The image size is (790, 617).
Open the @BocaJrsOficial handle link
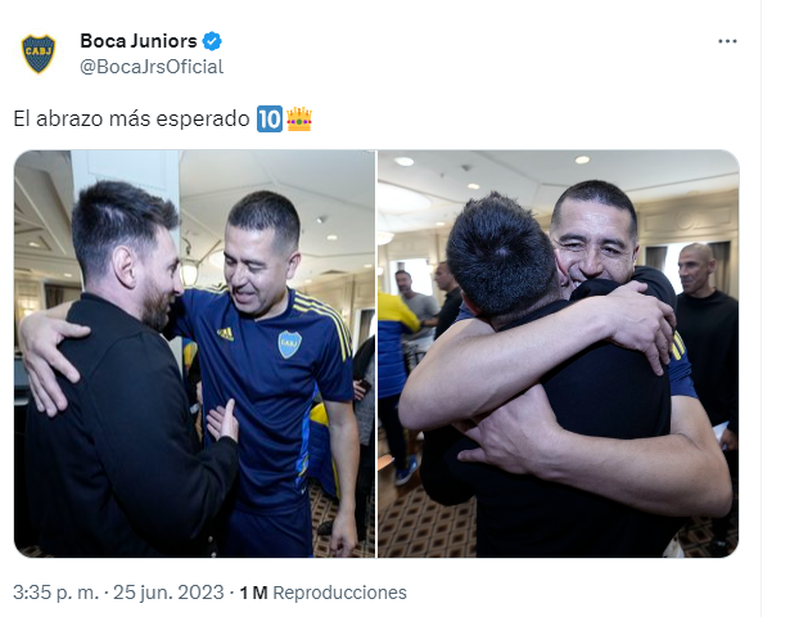152,67
